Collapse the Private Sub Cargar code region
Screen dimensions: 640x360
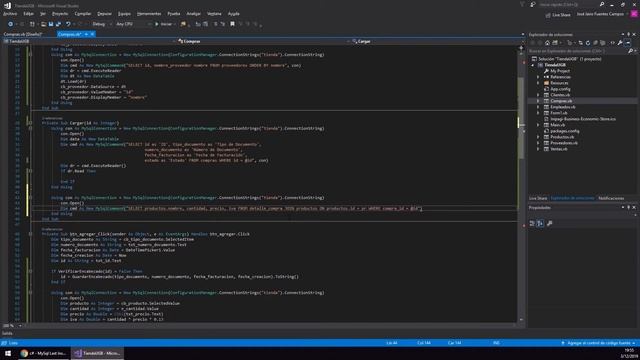tap(30, 123)
